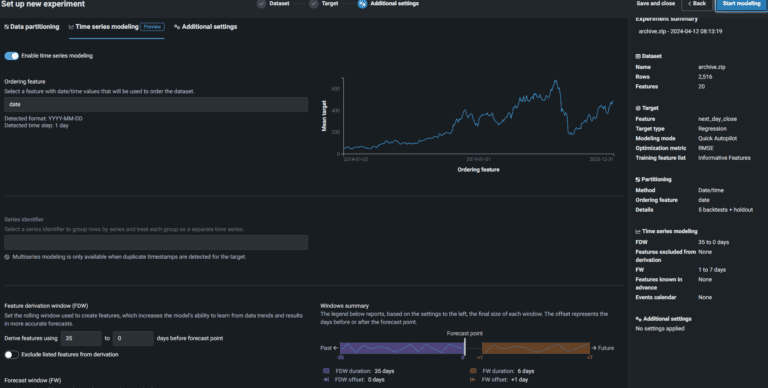Click the Back button
Viewport: 768px width, 388px height.
(697, 4)
